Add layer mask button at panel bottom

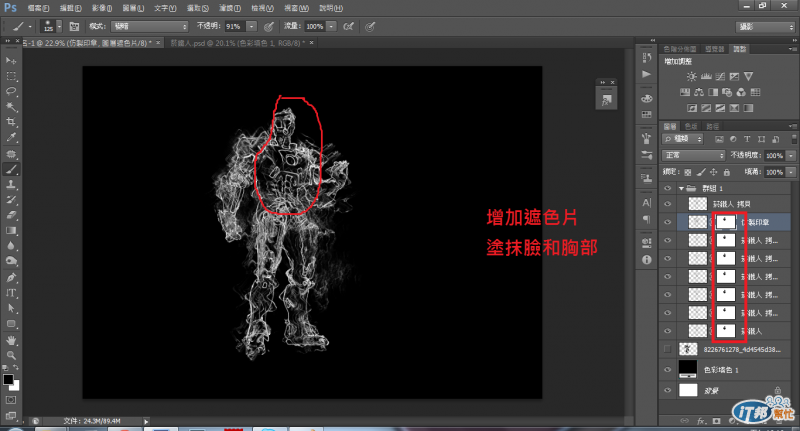click(716, 421)
